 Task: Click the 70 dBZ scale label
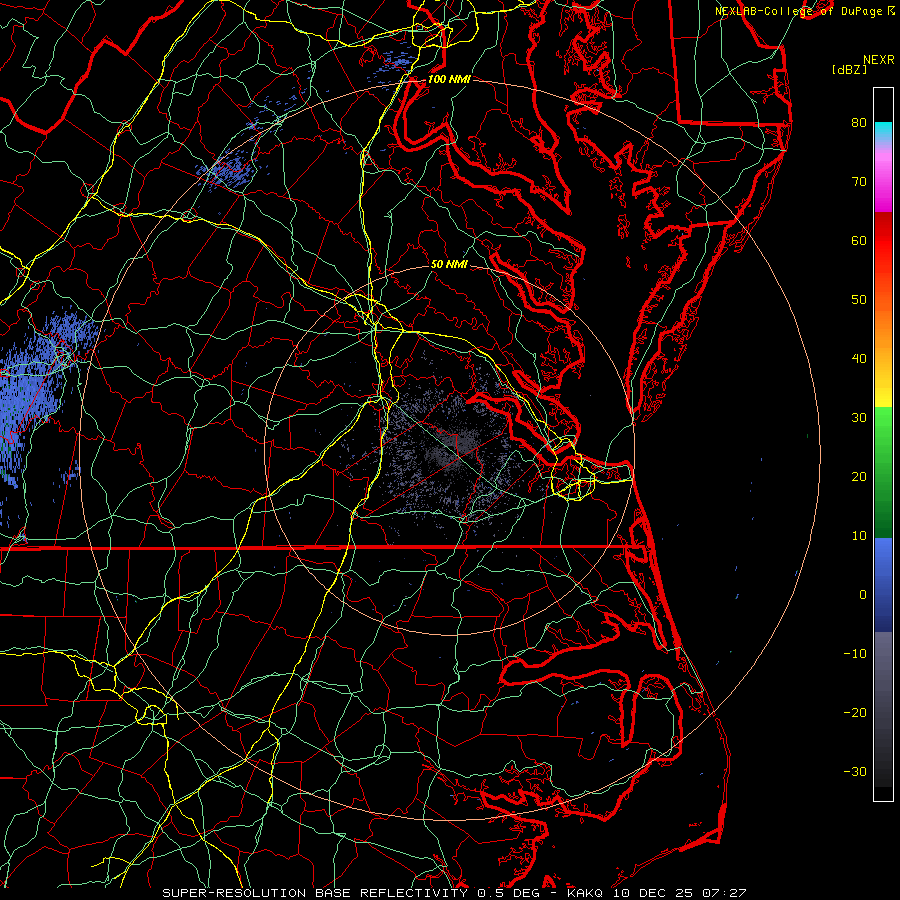(859, 182)
